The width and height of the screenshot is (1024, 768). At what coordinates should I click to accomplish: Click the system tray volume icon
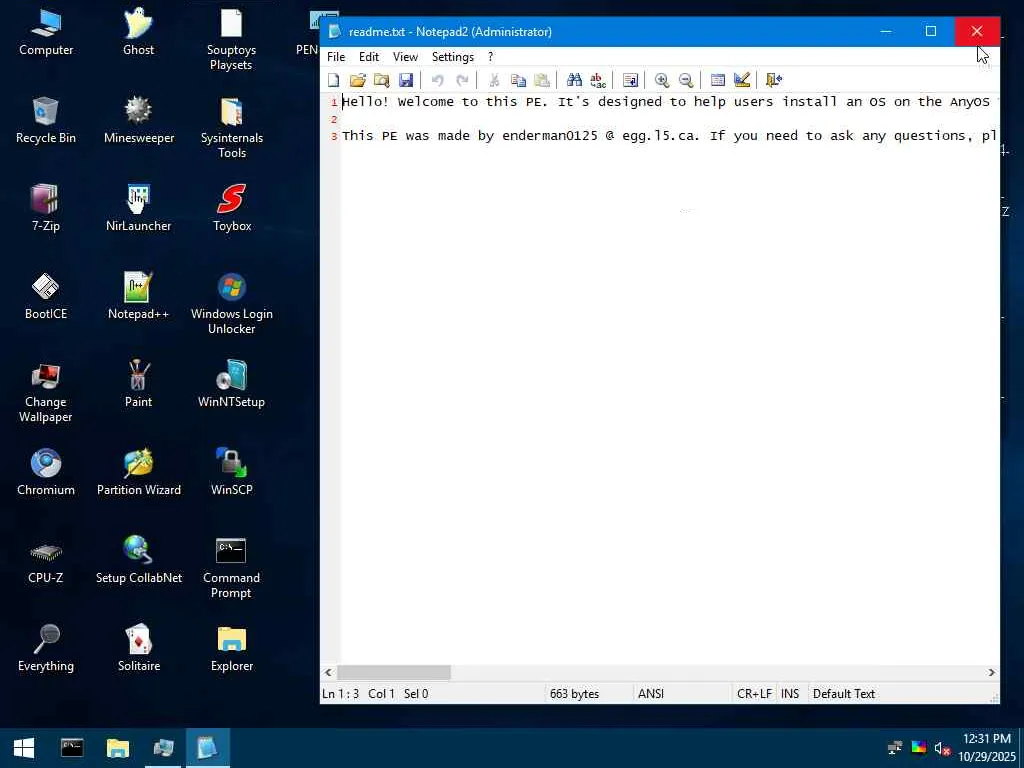point(941,748)
